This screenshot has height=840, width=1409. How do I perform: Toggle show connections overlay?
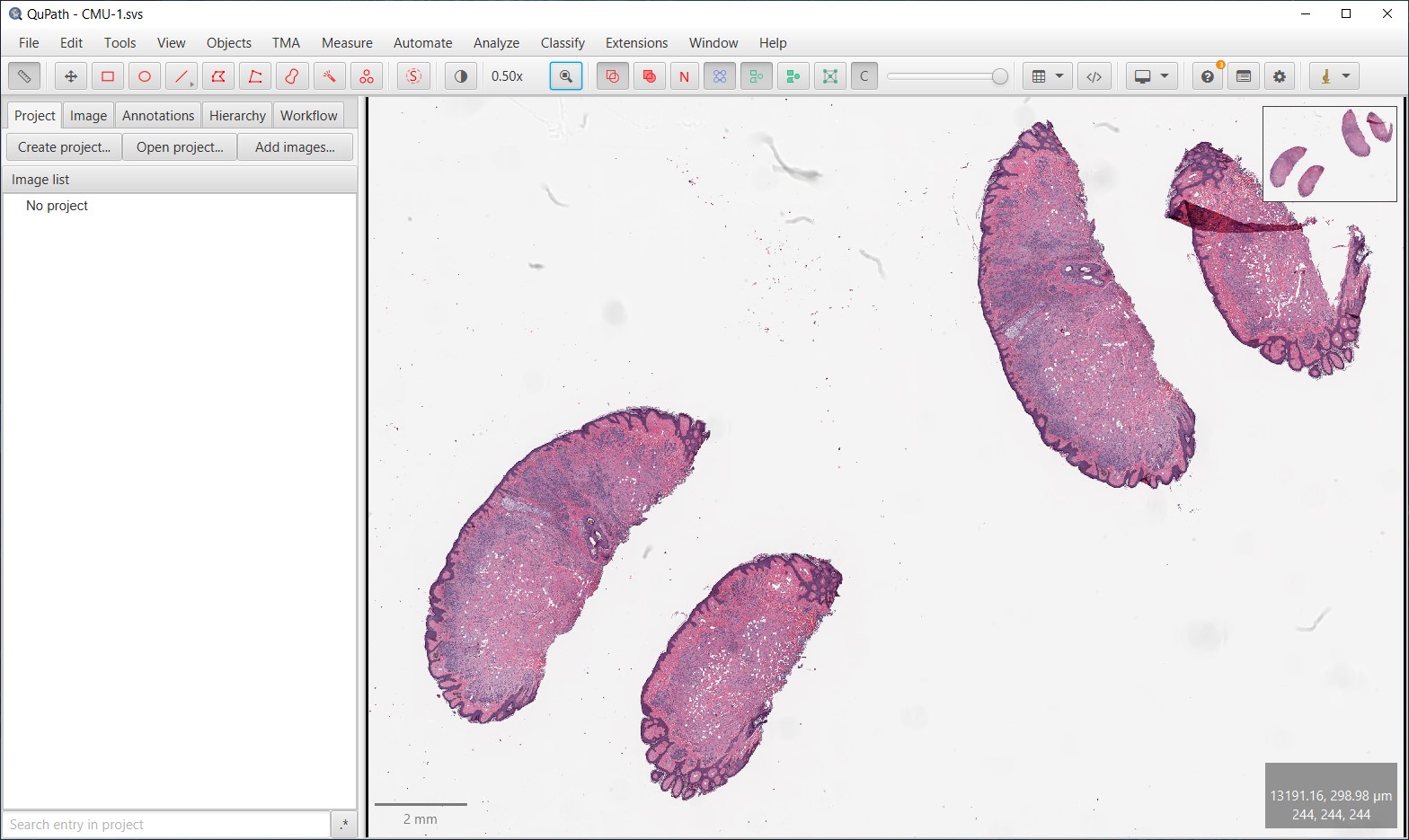(830, 76)
